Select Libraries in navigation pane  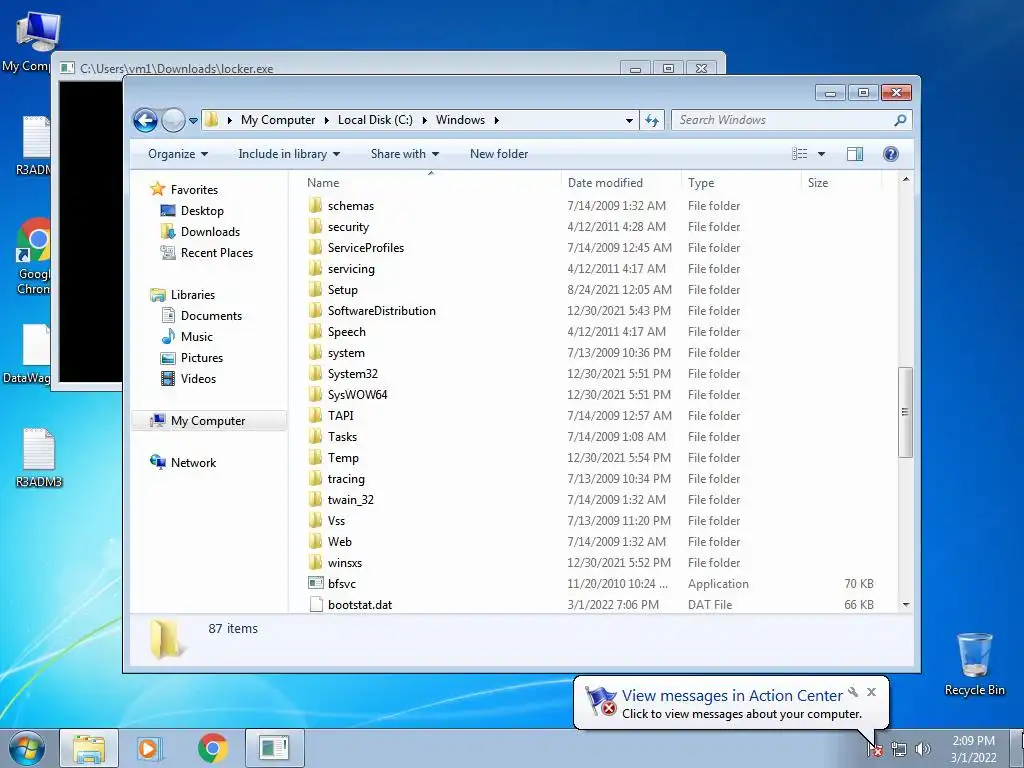(x=192, y=295)
